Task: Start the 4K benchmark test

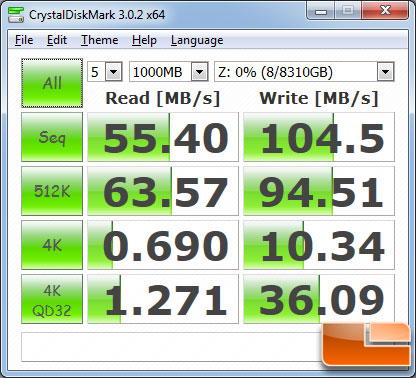Action: coord(52,245)
